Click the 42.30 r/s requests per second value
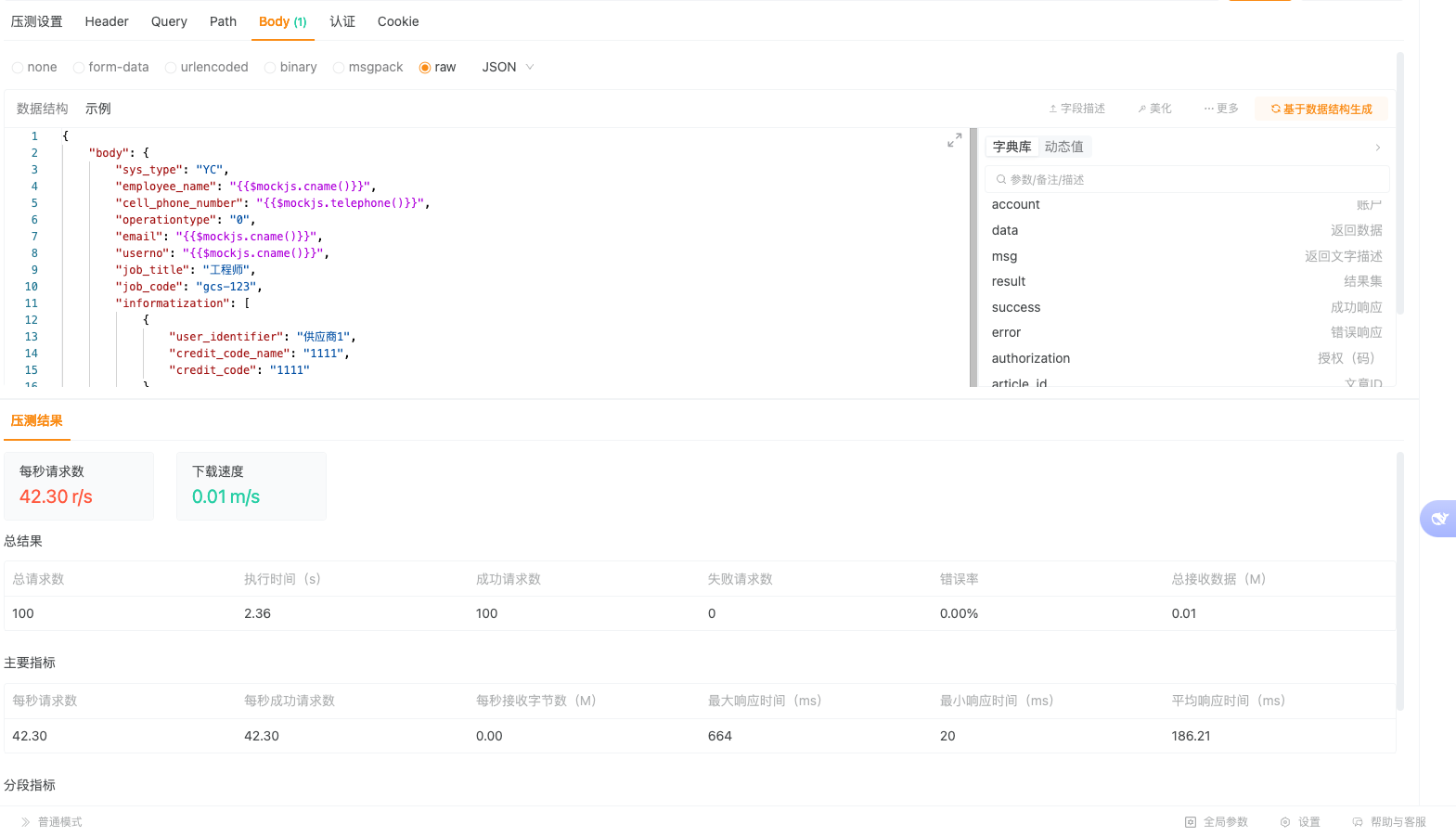This screenshot has width=1456, height=837. [56, 496]
